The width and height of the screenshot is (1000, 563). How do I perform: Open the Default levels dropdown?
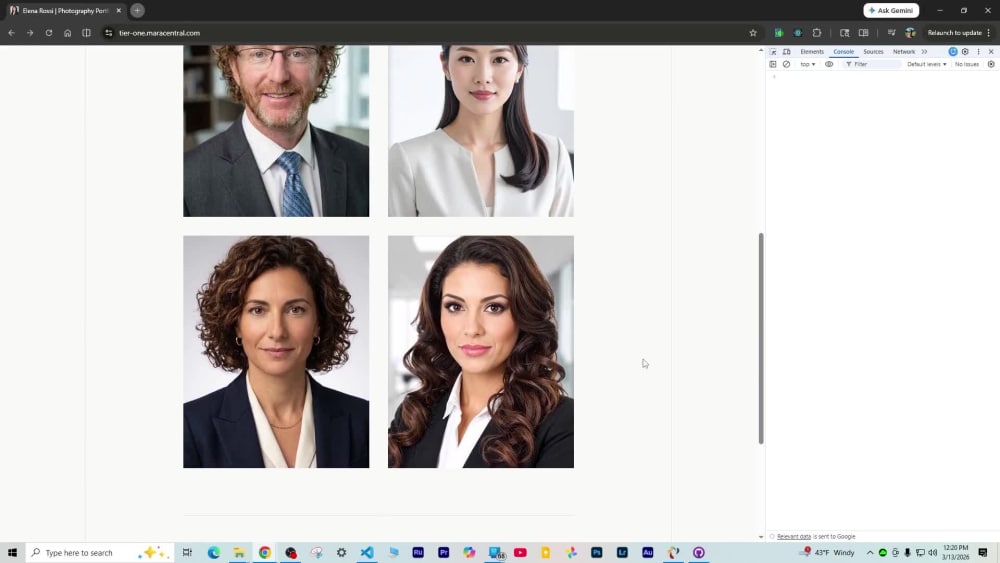tap(927, 64)
